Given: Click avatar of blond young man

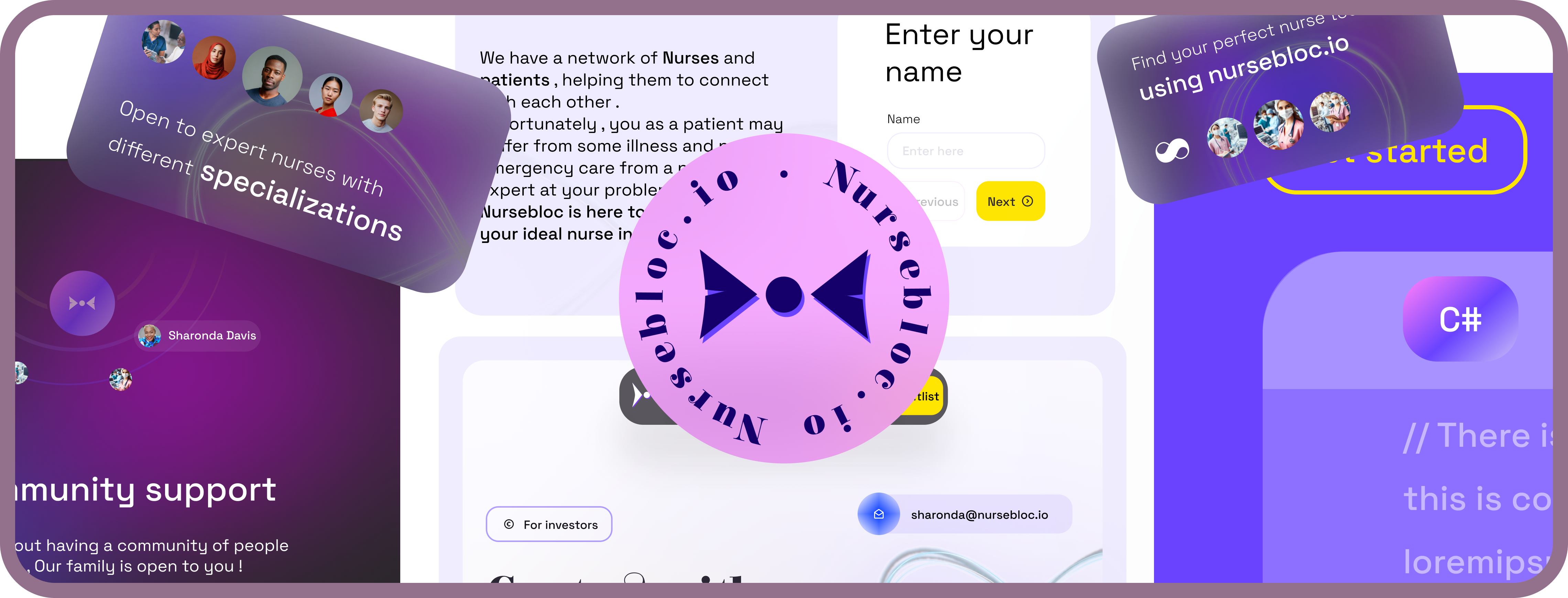Looking at the screenshot, I should coord(380,111).
